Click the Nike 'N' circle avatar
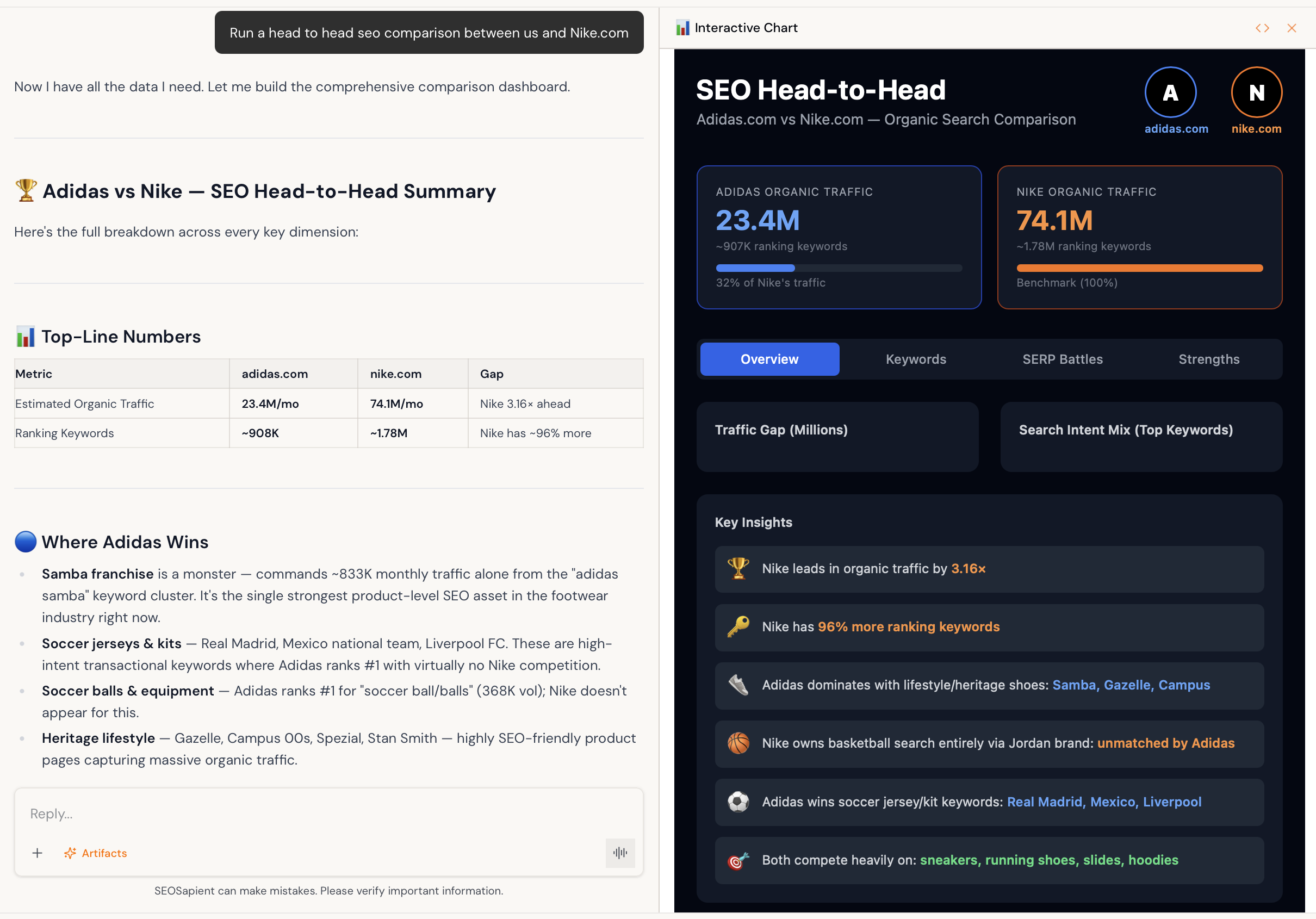 [x=1256, y=92]
